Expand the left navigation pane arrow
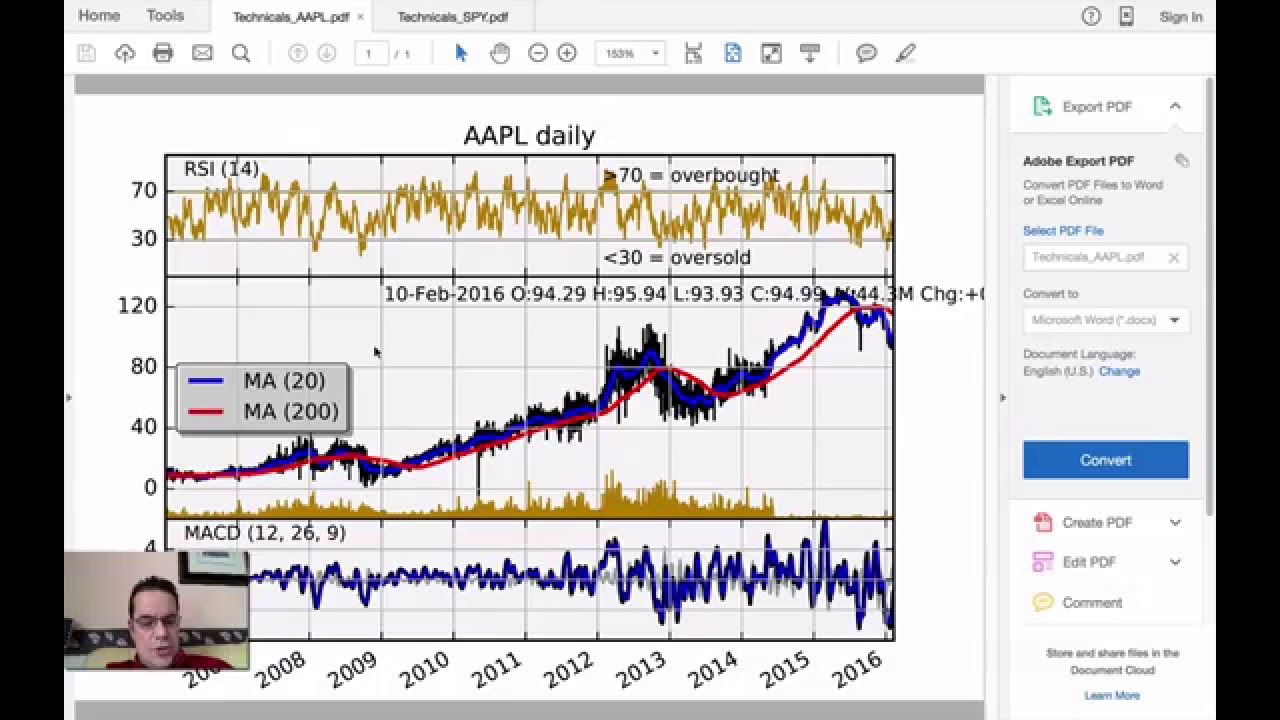1280x720 pixels. (x=68, y=397)
